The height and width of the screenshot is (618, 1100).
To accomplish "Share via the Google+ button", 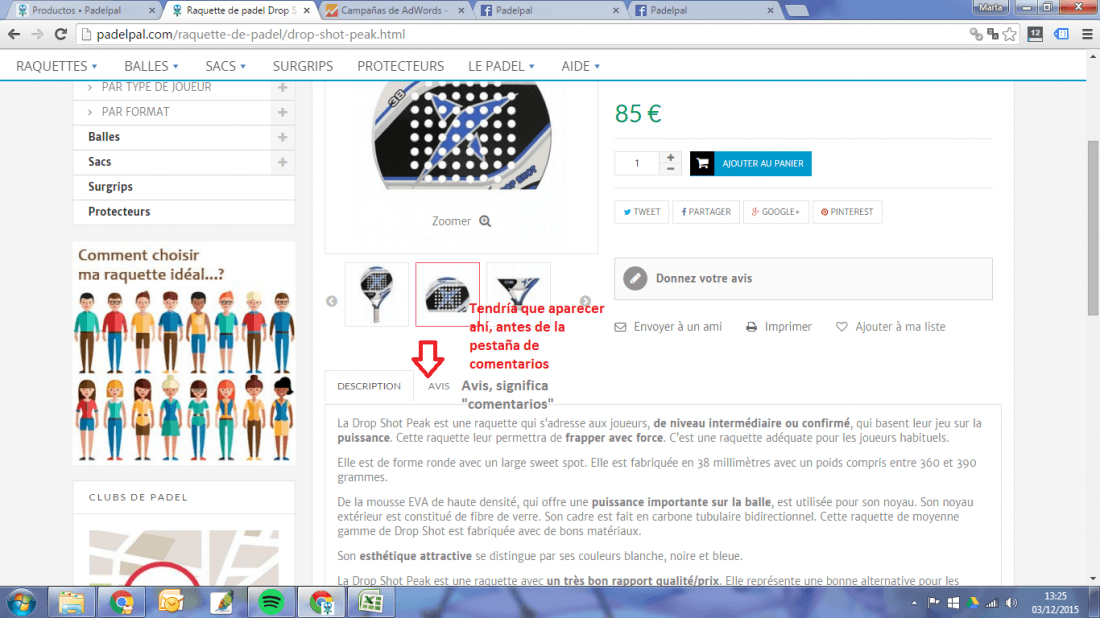I will [x=776, y=212].
